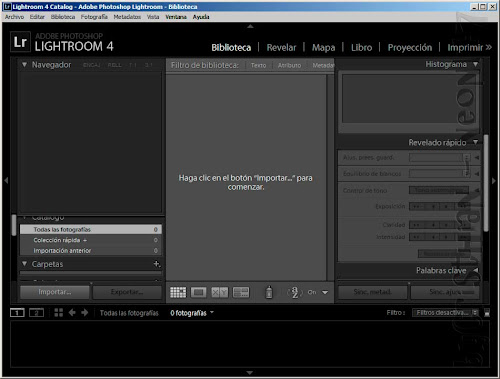Collapse right panel group arrow
The image size is (500, 379).
click(x=494, y=181)
